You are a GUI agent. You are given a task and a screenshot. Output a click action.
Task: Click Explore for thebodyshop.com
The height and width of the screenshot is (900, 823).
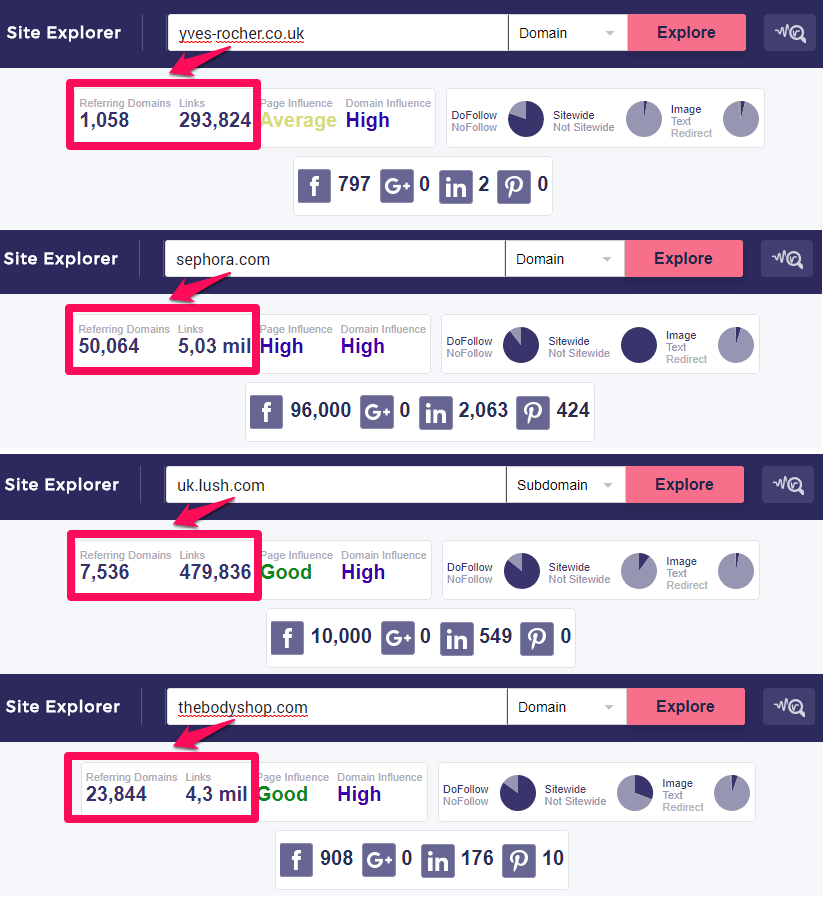click(x=686, y=707)
